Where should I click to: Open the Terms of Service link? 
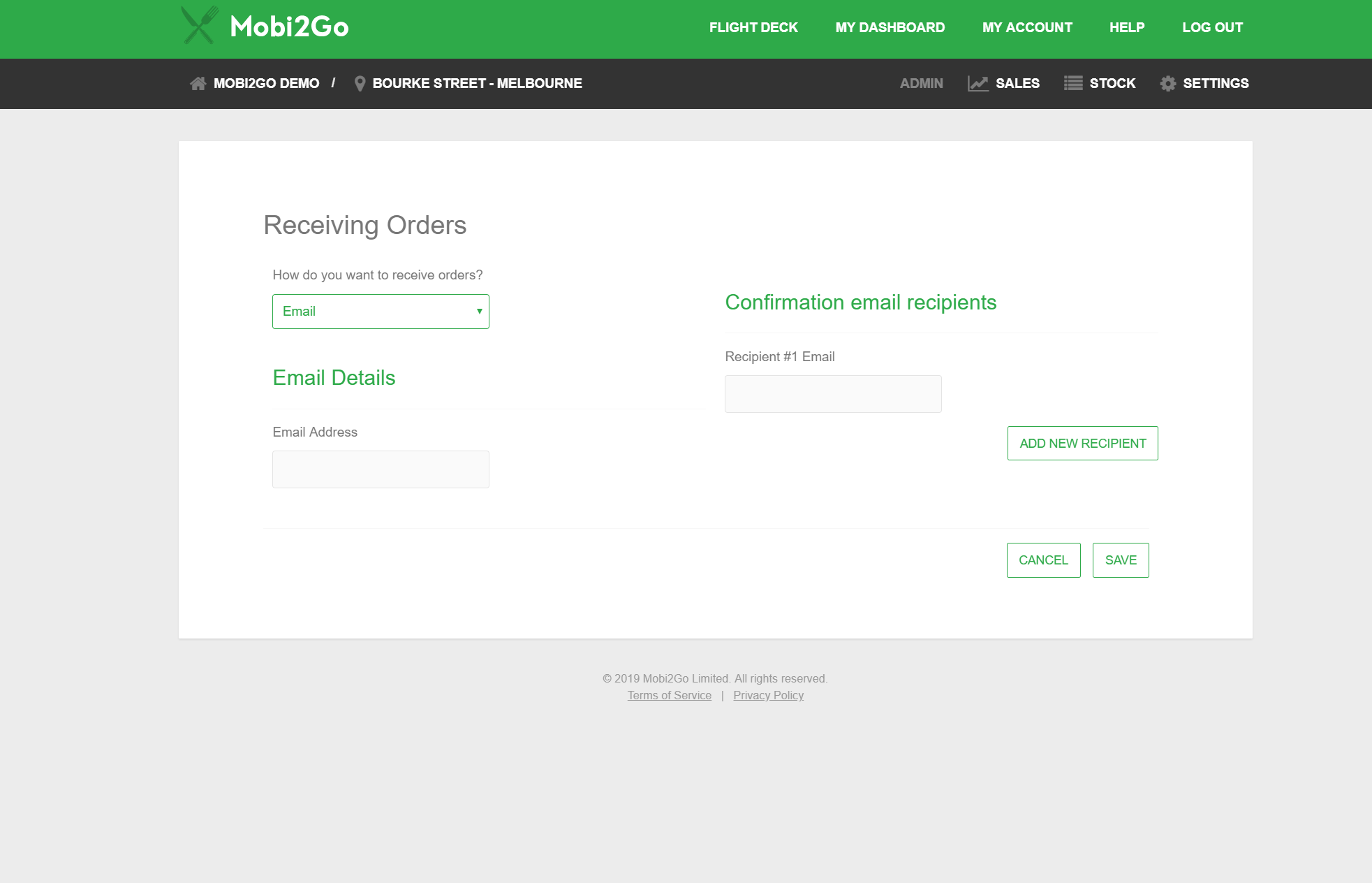669,696
